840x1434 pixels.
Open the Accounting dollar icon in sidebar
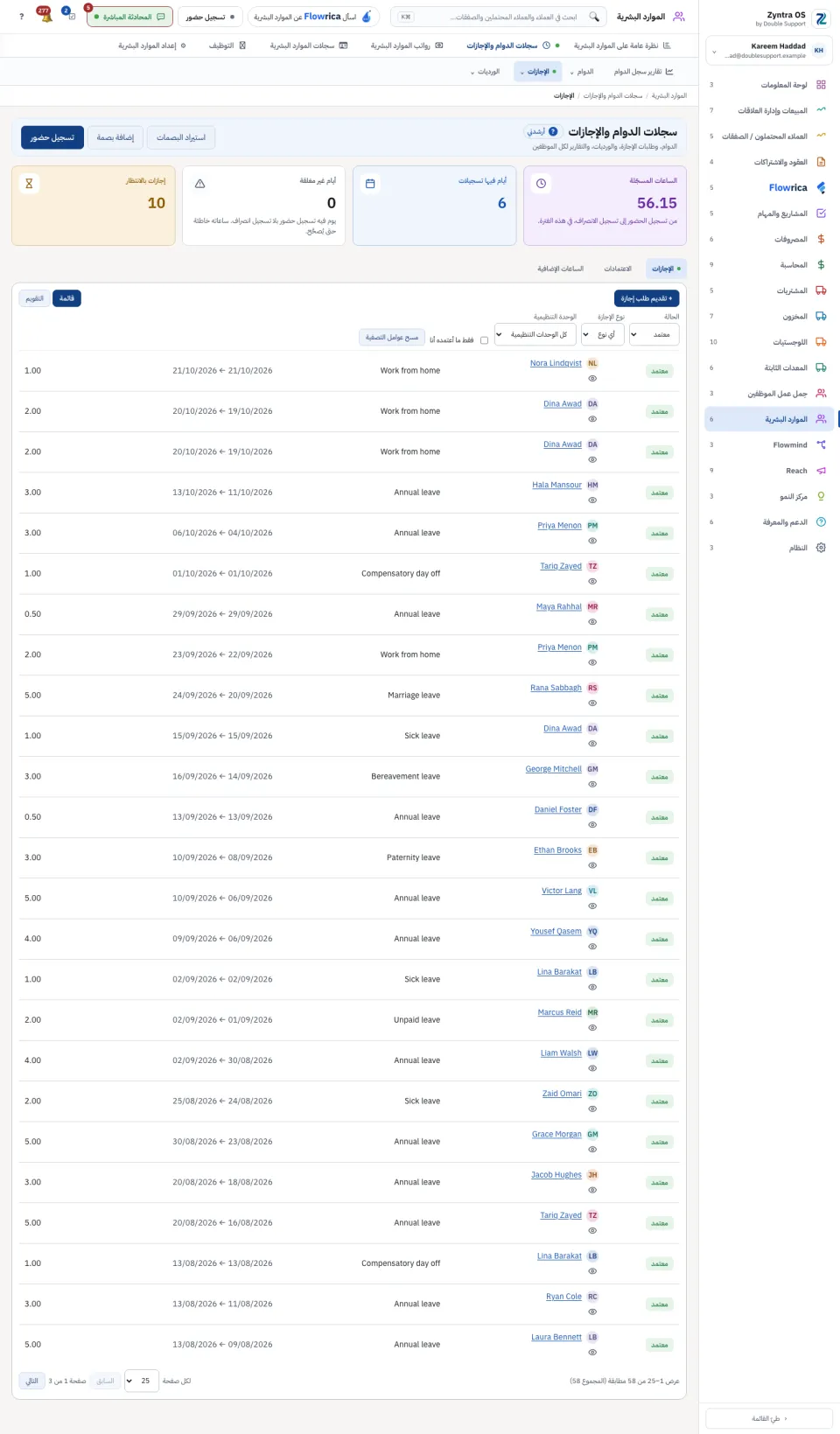tap(821, 264)
